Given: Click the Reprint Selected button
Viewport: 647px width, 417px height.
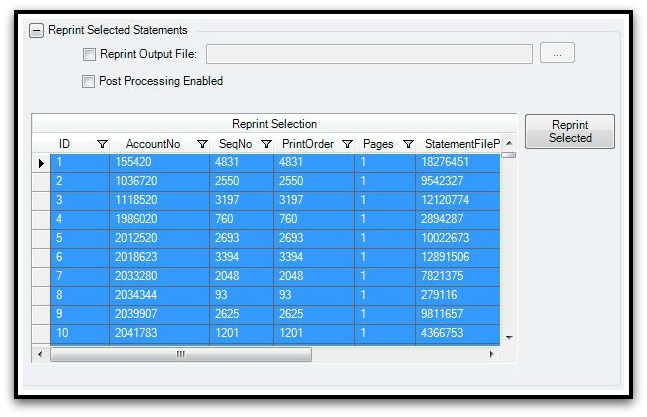Looking at the screenshot, I should (570, 131).
